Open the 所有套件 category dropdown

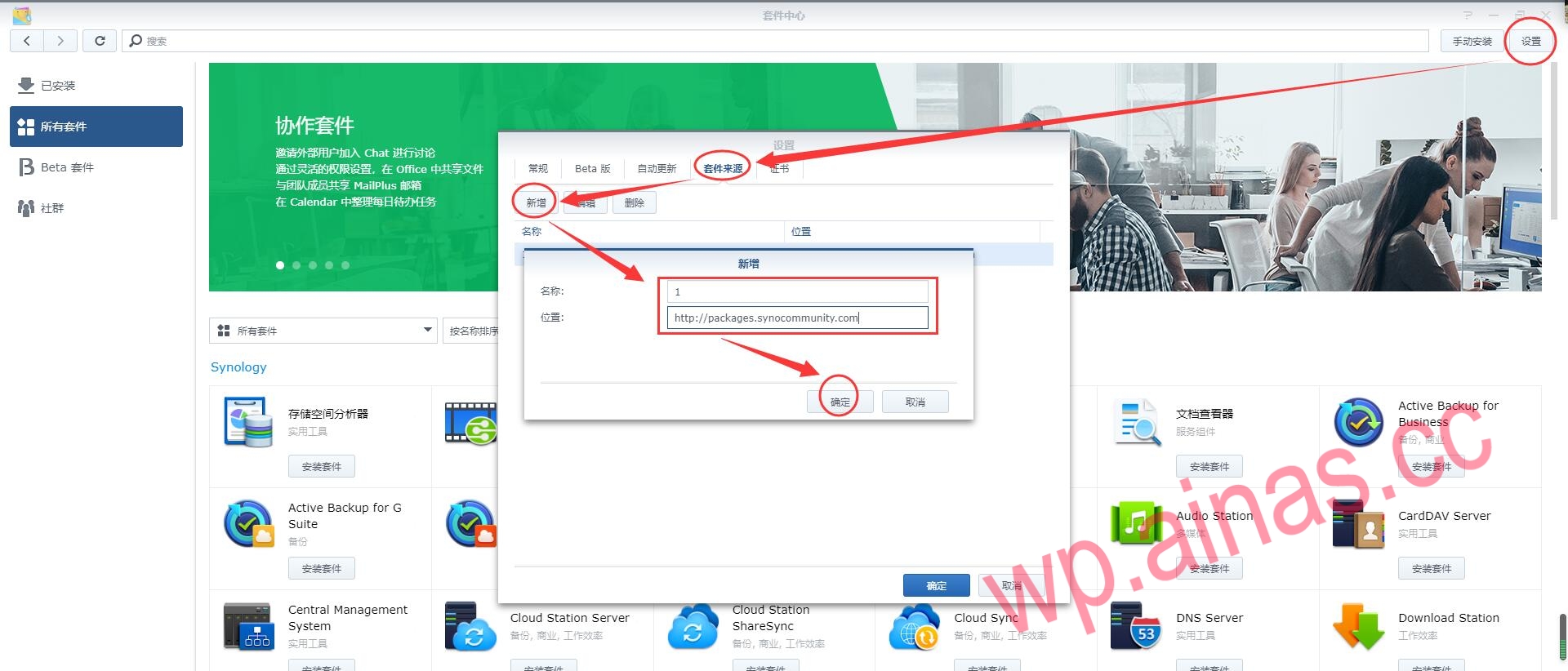point(323,331)
